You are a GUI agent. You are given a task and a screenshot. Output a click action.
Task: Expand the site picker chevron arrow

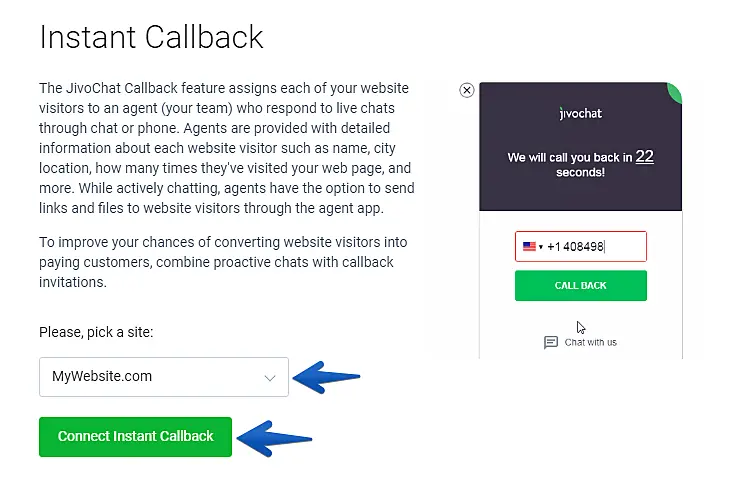pyautogui.click(x=269, y=378)
